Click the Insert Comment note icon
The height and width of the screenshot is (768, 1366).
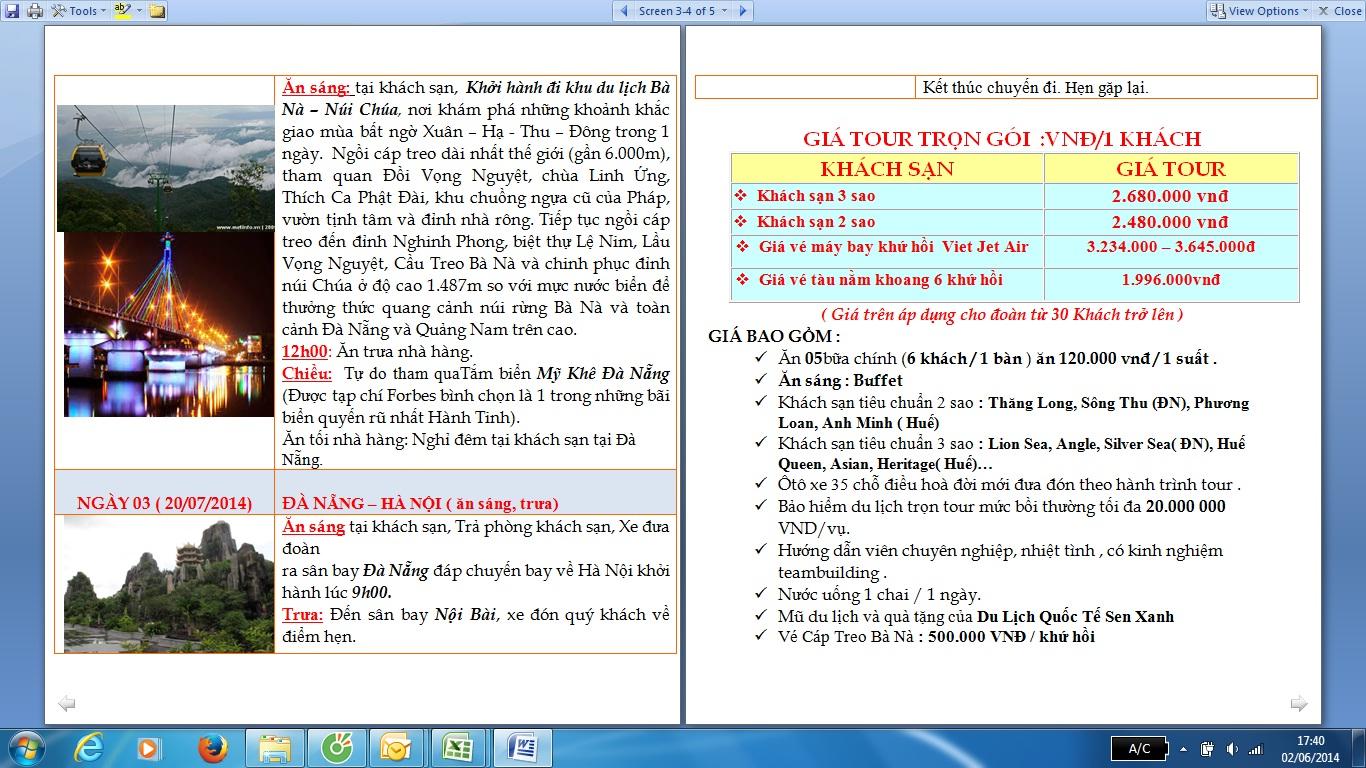coord(157,11)
